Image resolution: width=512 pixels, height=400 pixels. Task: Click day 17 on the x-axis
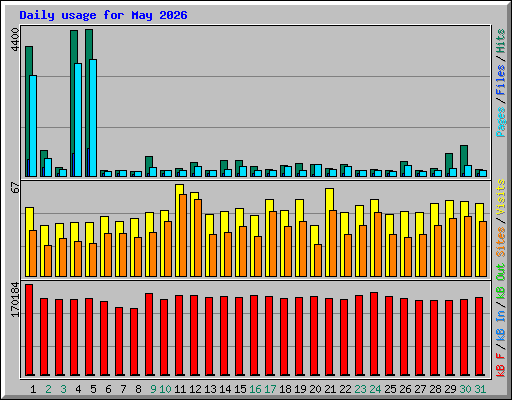click(x=270, y=389)
